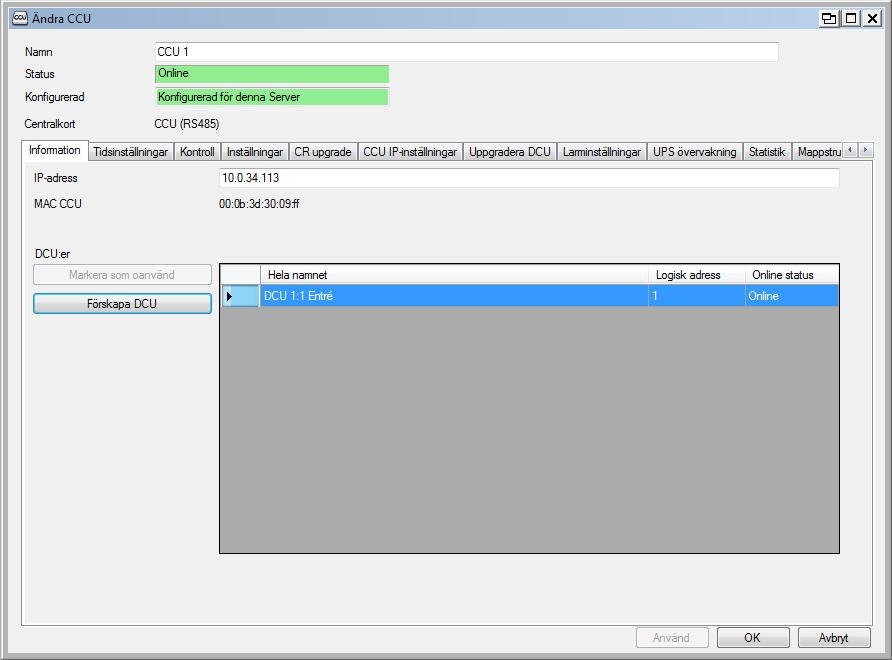Switch to CCU IP-inställningar tab
Viewport: 892px width, 660px height.
point(410,152)
